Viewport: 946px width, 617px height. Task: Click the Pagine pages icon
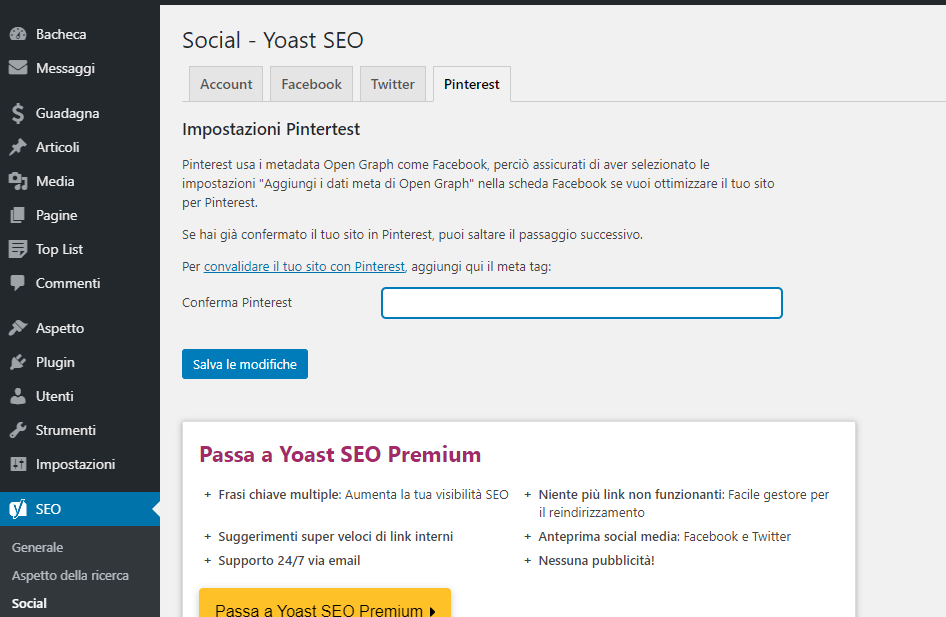[17, 215]
